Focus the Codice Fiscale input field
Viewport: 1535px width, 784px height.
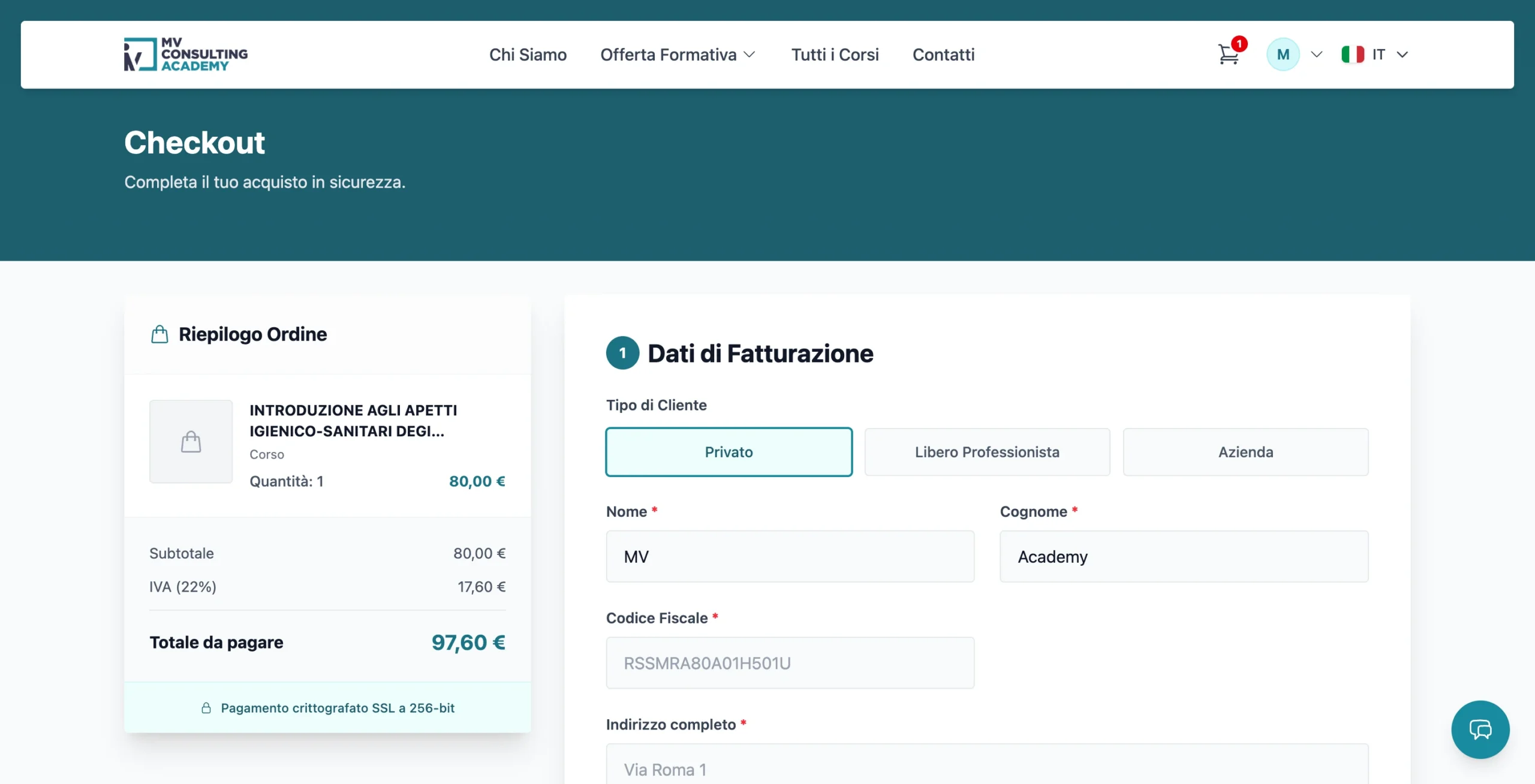tap(790, 663)
